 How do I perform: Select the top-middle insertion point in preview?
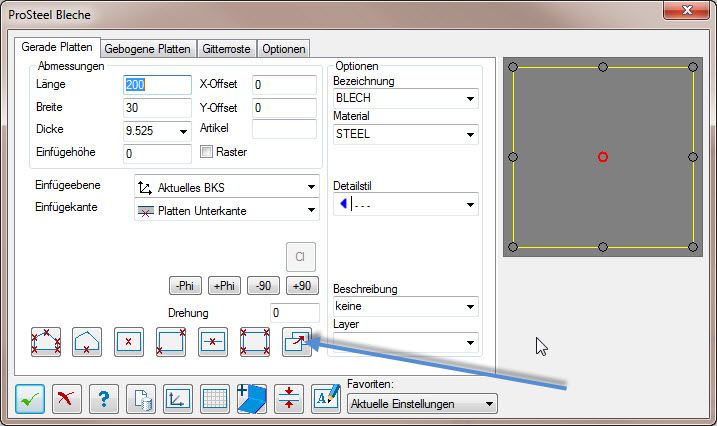[603, 67]
